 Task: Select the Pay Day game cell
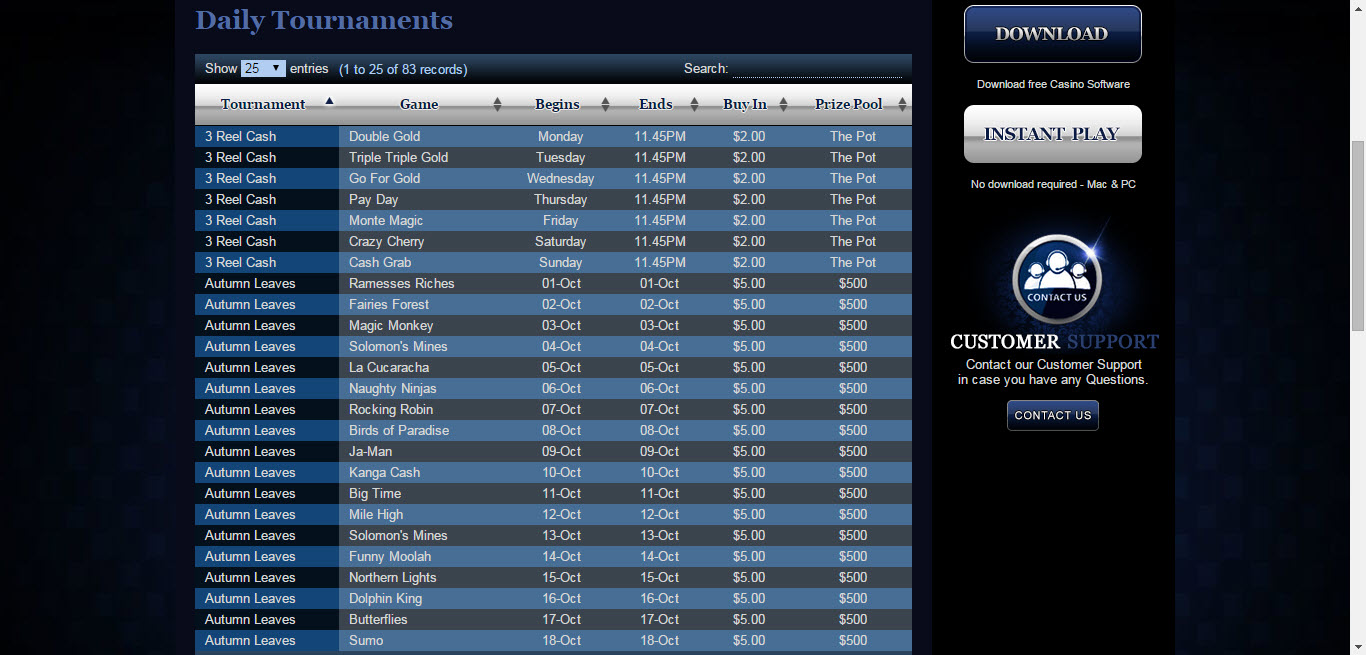(423, 199)
